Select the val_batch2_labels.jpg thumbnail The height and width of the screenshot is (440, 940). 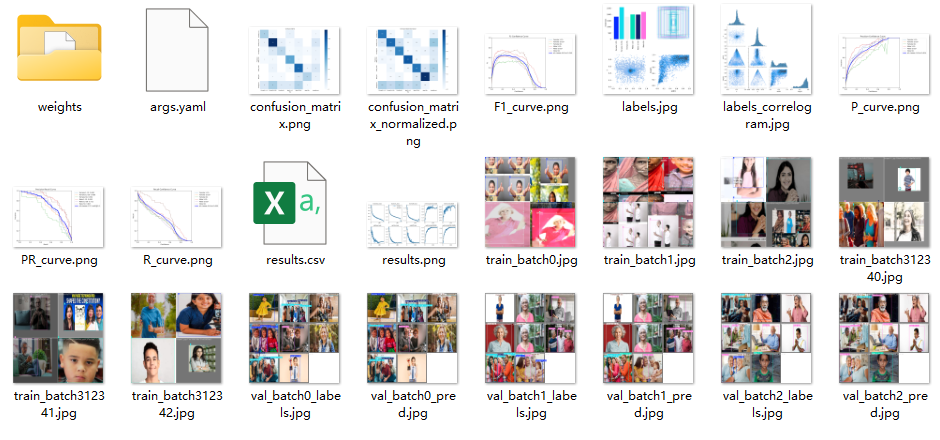coord(766,338)
